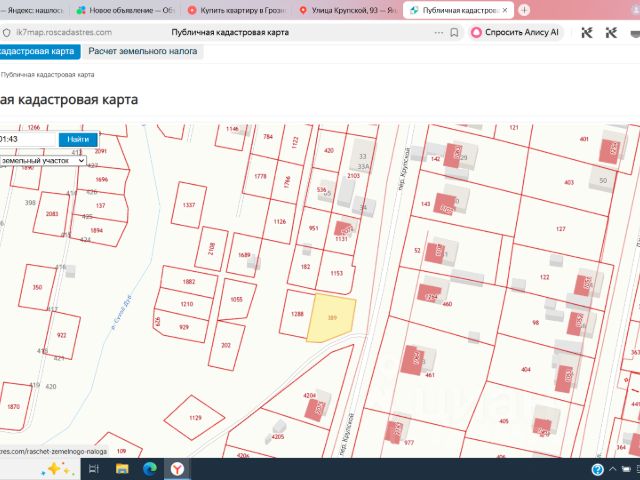Open the help question mark tray icon
This screenshot has width=640, height=480.
(597, 469)
